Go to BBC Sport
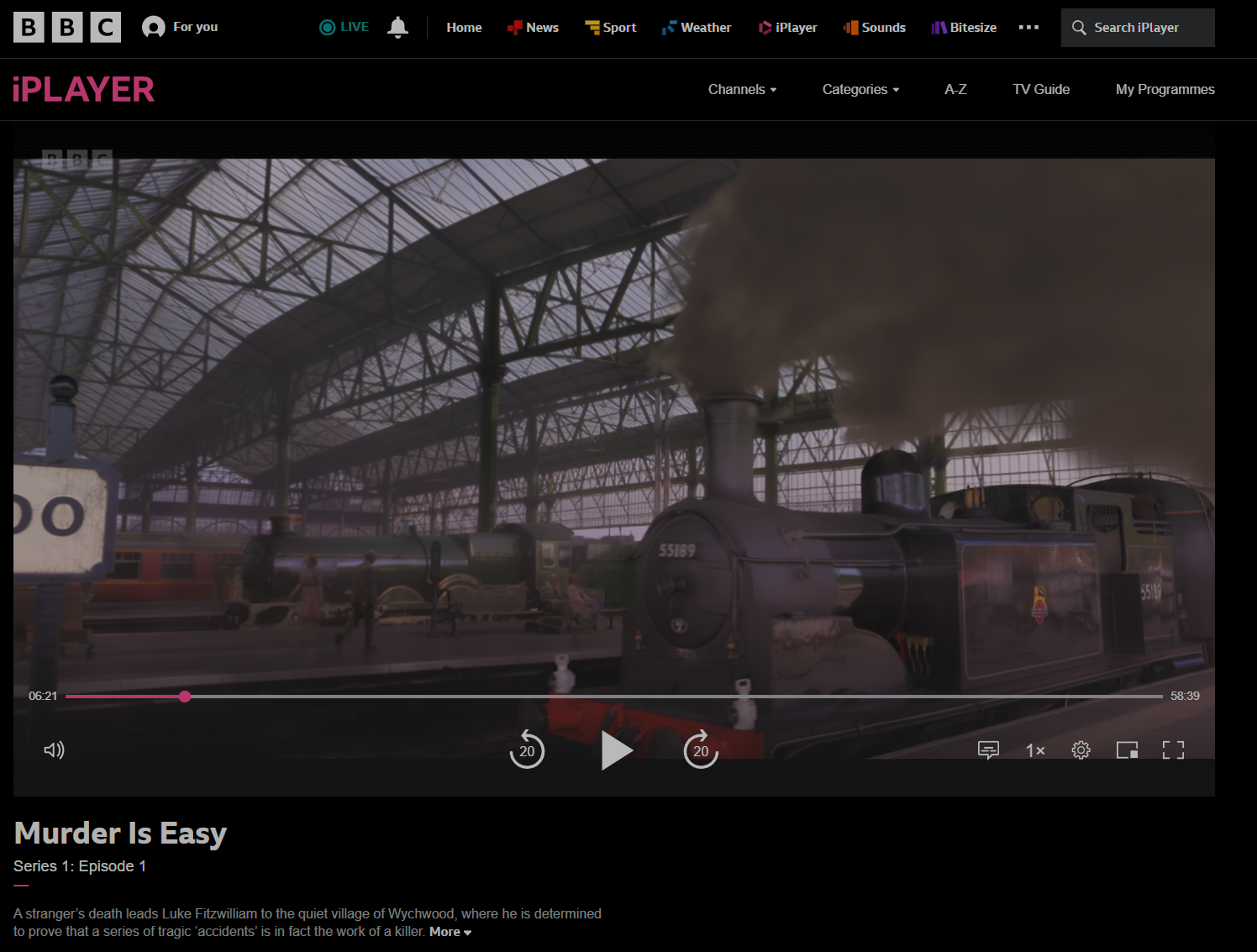 610,28
